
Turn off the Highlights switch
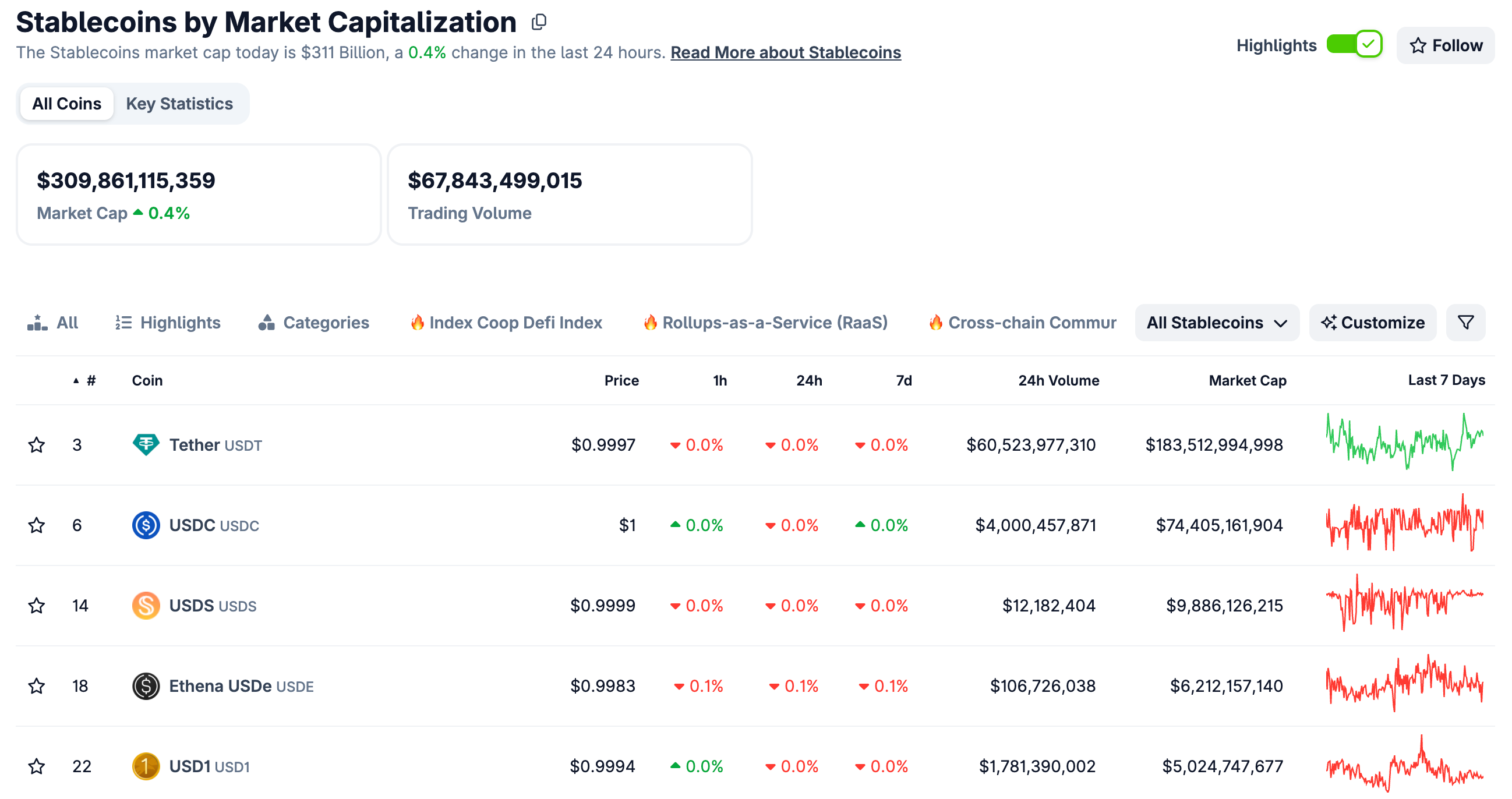[1354, 45]
